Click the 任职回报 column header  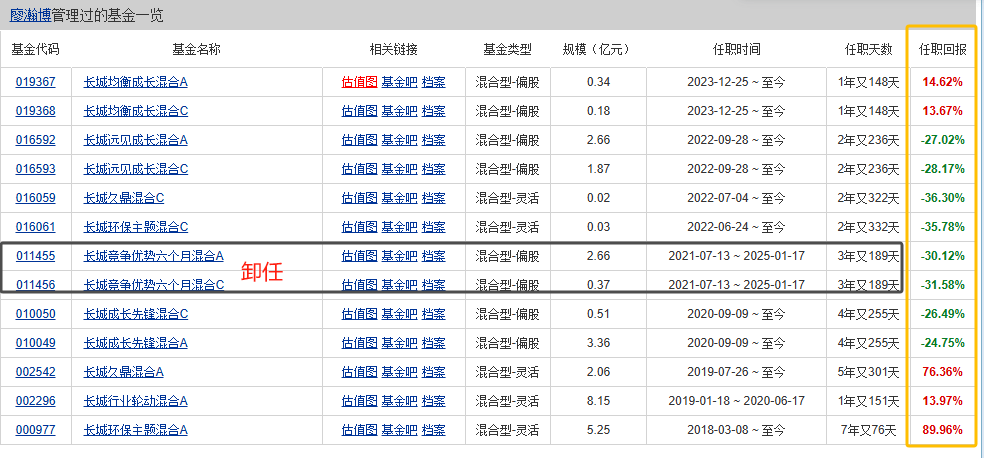click(x=943, y=50)
